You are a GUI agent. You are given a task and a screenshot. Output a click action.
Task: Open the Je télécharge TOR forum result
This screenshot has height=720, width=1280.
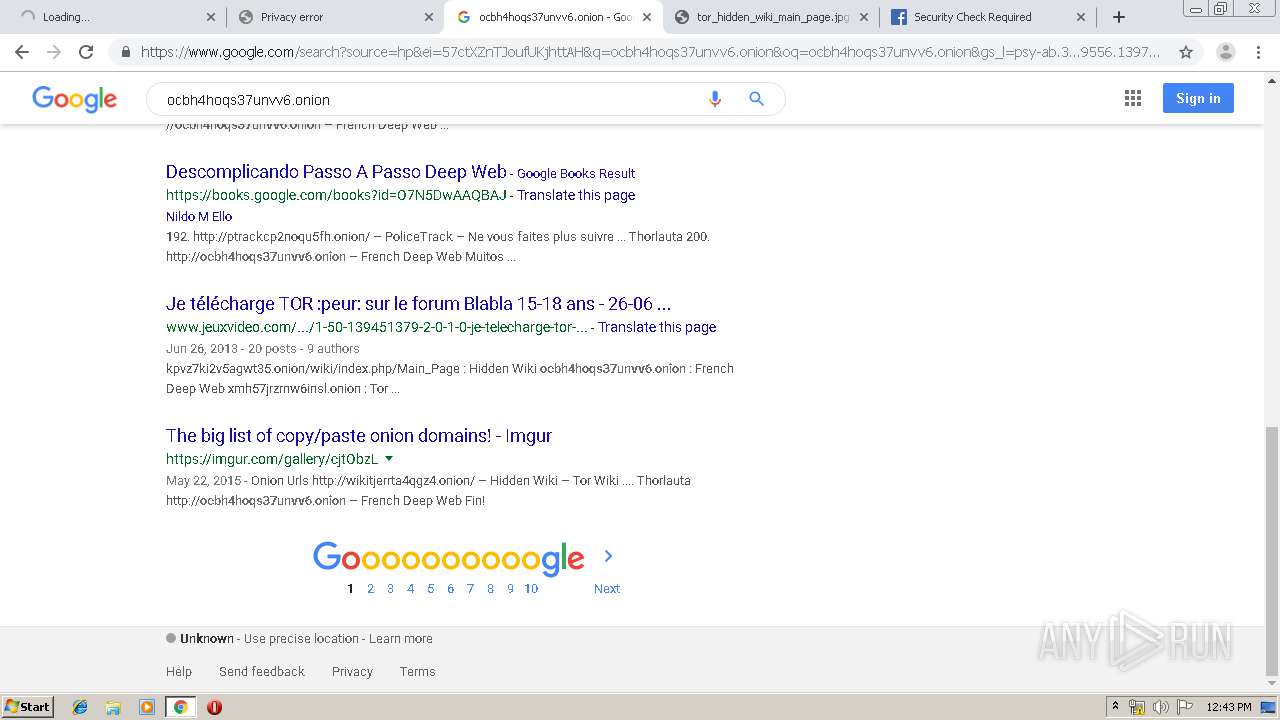pos(418,304)
